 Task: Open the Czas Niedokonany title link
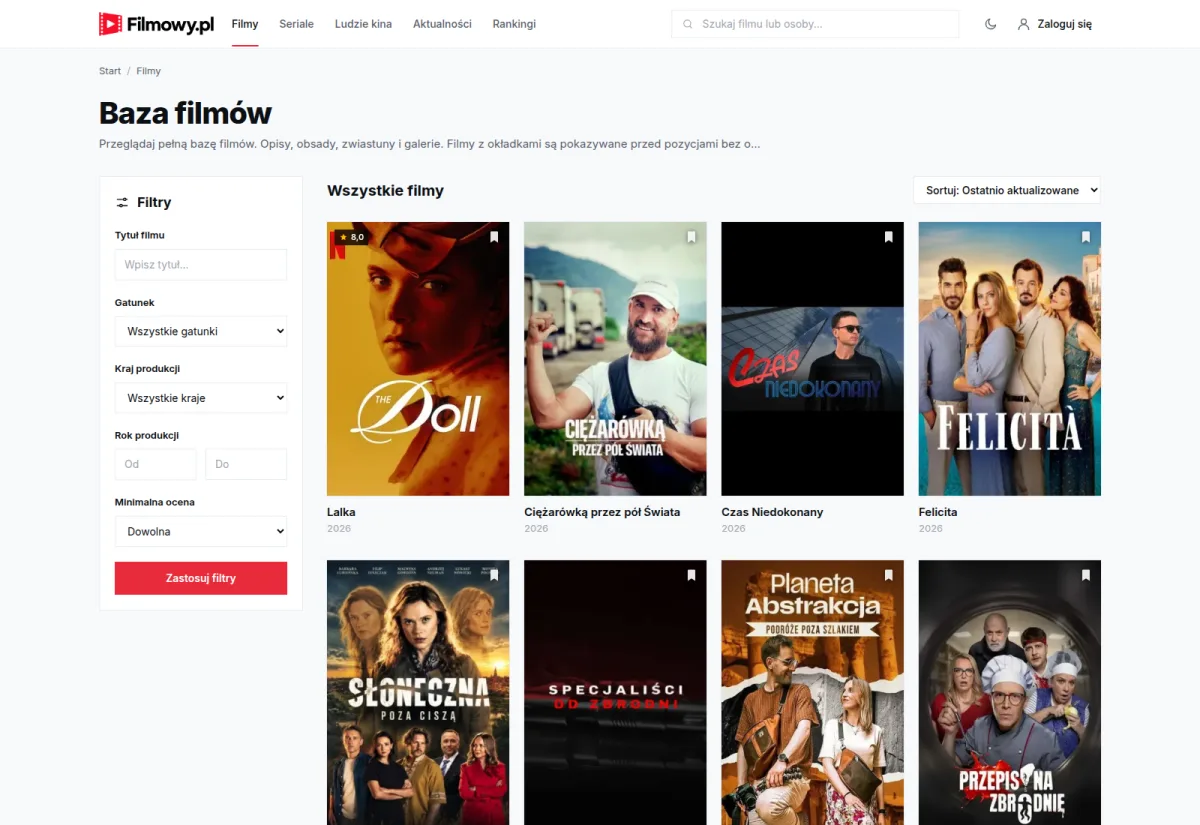coord(772,512)
